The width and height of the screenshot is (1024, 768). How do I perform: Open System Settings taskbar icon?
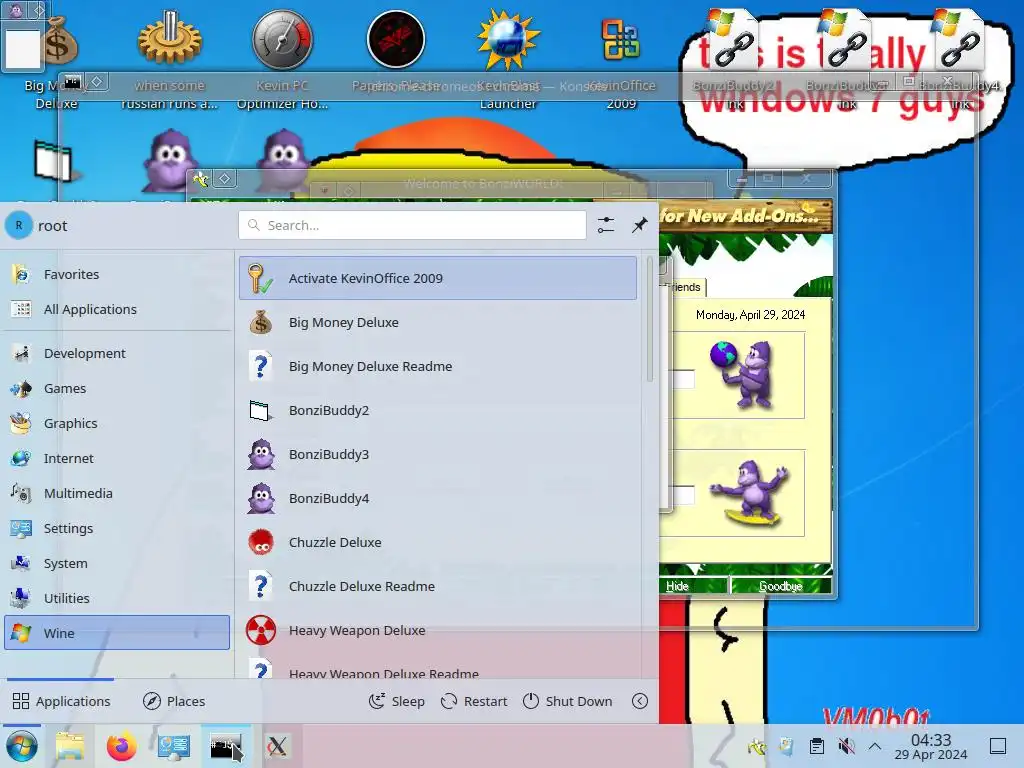(x=174, y=746)
